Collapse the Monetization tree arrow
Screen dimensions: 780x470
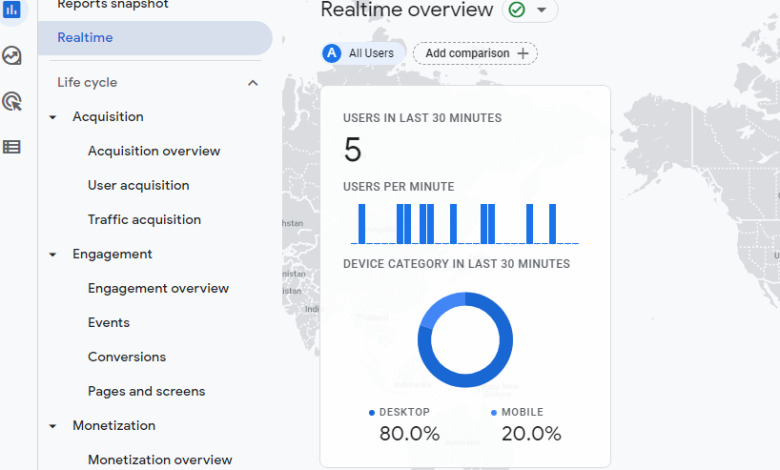click(53, 426)
